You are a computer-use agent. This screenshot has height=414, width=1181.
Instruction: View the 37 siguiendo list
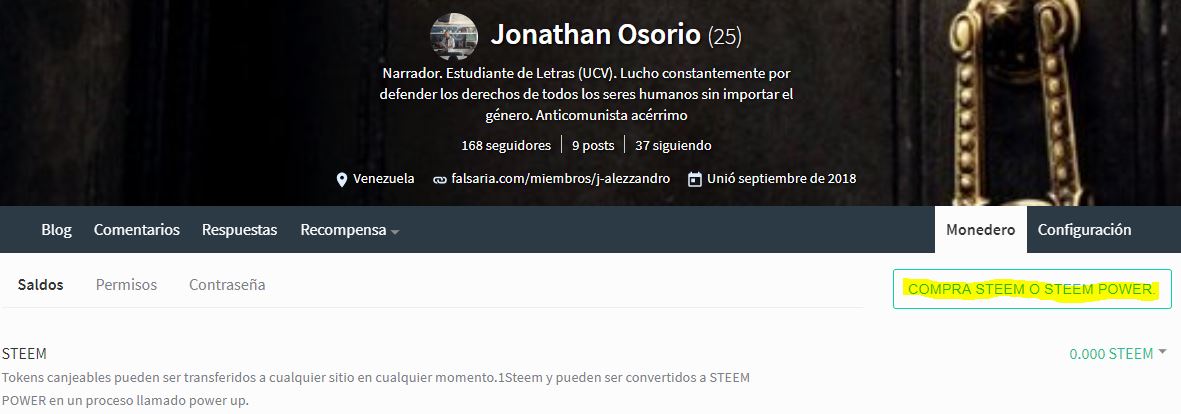[673, 145]
